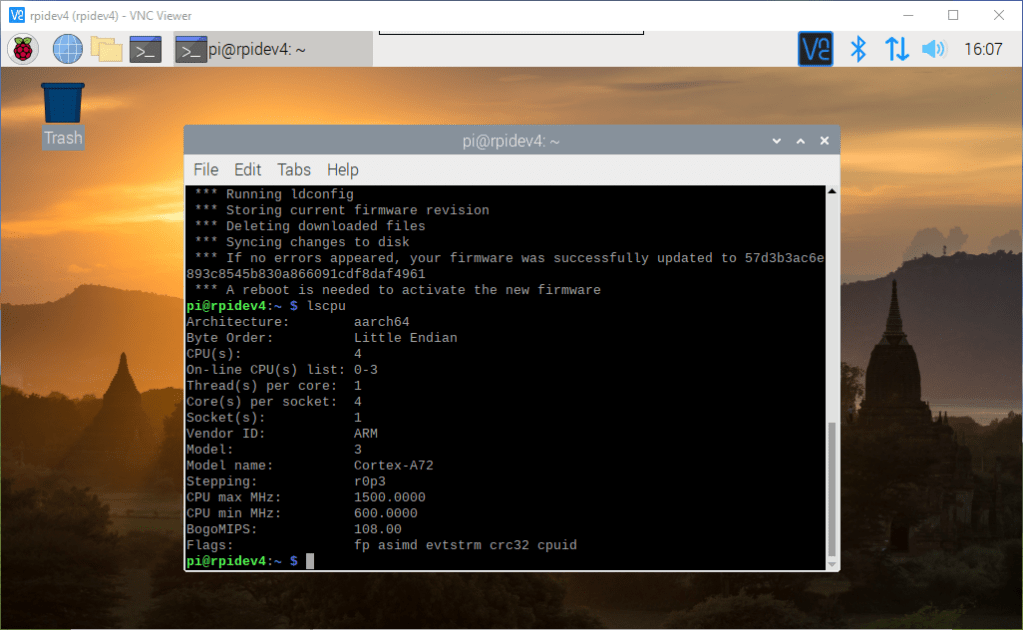Click the up chevron on the terminal titlebar

[x=800, y=141]
